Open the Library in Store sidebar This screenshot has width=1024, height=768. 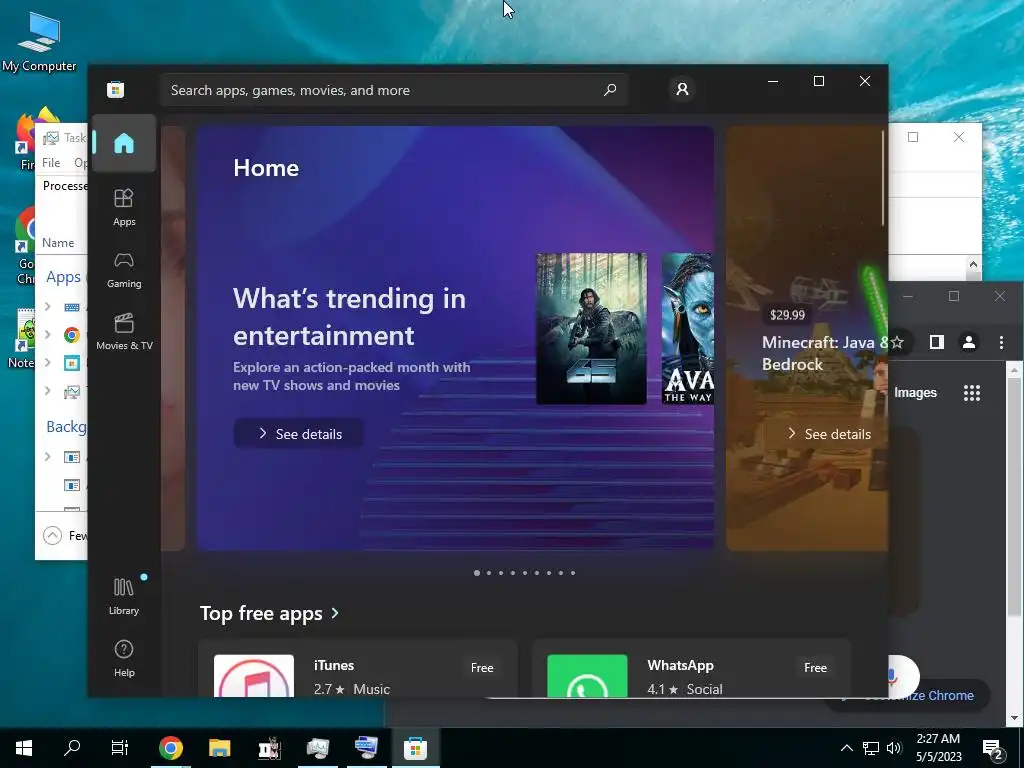click(124, 596)
